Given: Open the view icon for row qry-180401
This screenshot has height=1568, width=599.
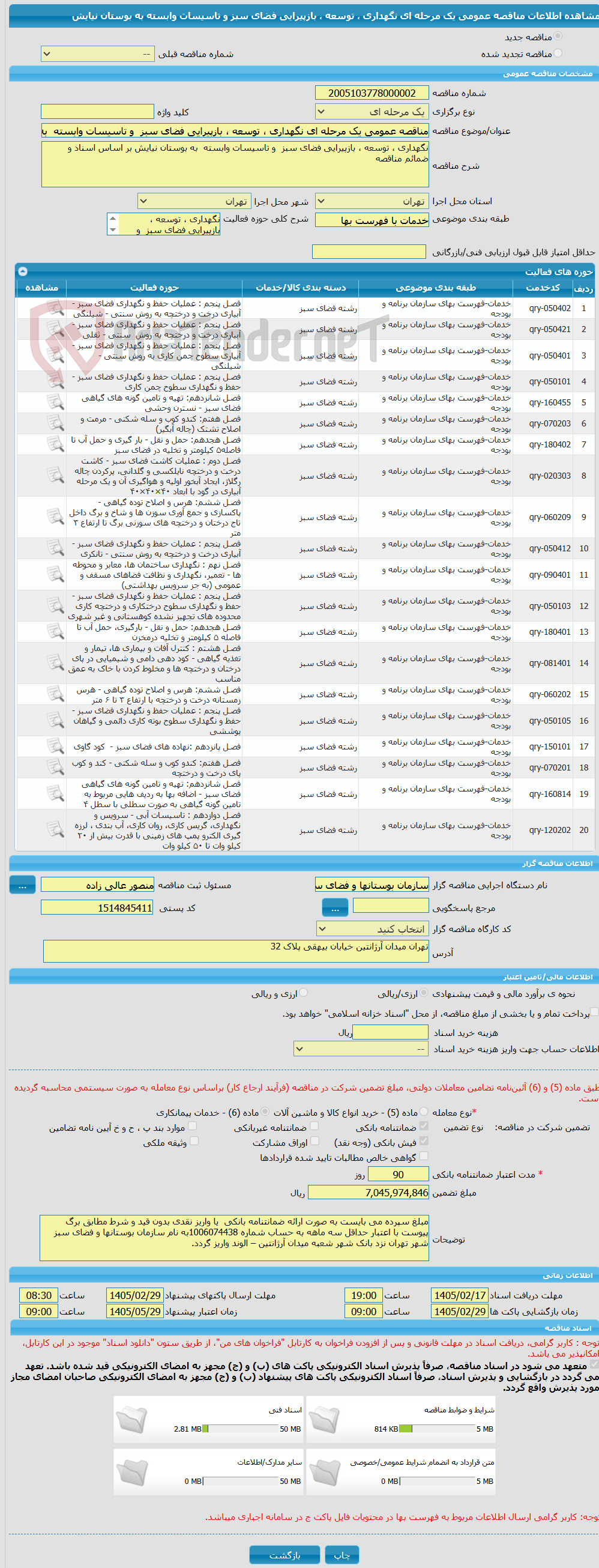Looking at the screenshot, I should pos(55,632).
